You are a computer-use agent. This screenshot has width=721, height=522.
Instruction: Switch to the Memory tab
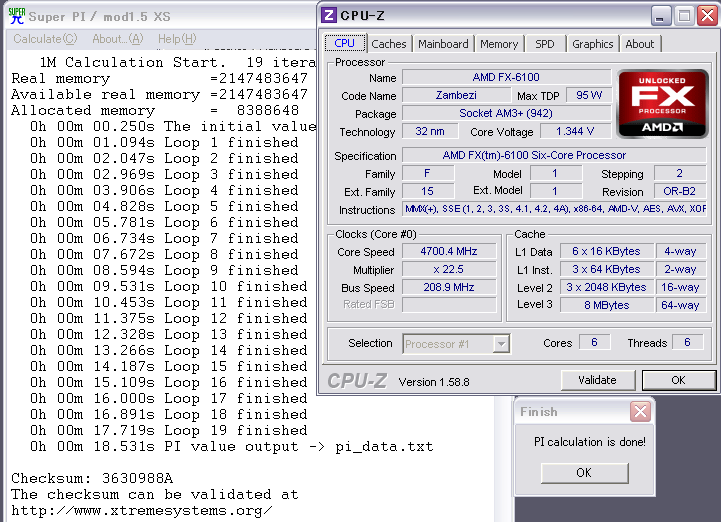(499, 44)
